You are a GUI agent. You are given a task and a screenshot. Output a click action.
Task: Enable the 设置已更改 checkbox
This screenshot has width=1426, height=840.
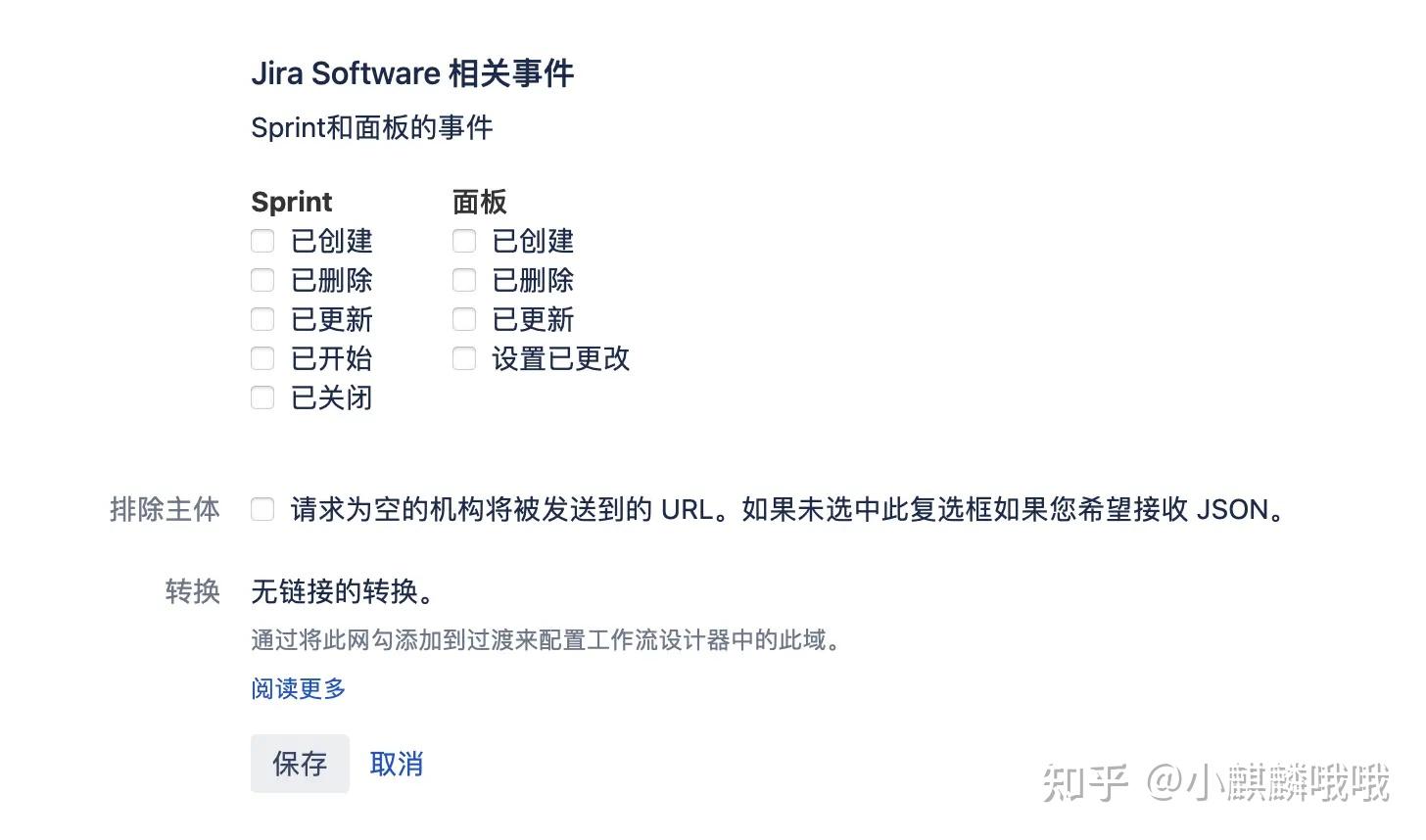[x=463, y=358]
